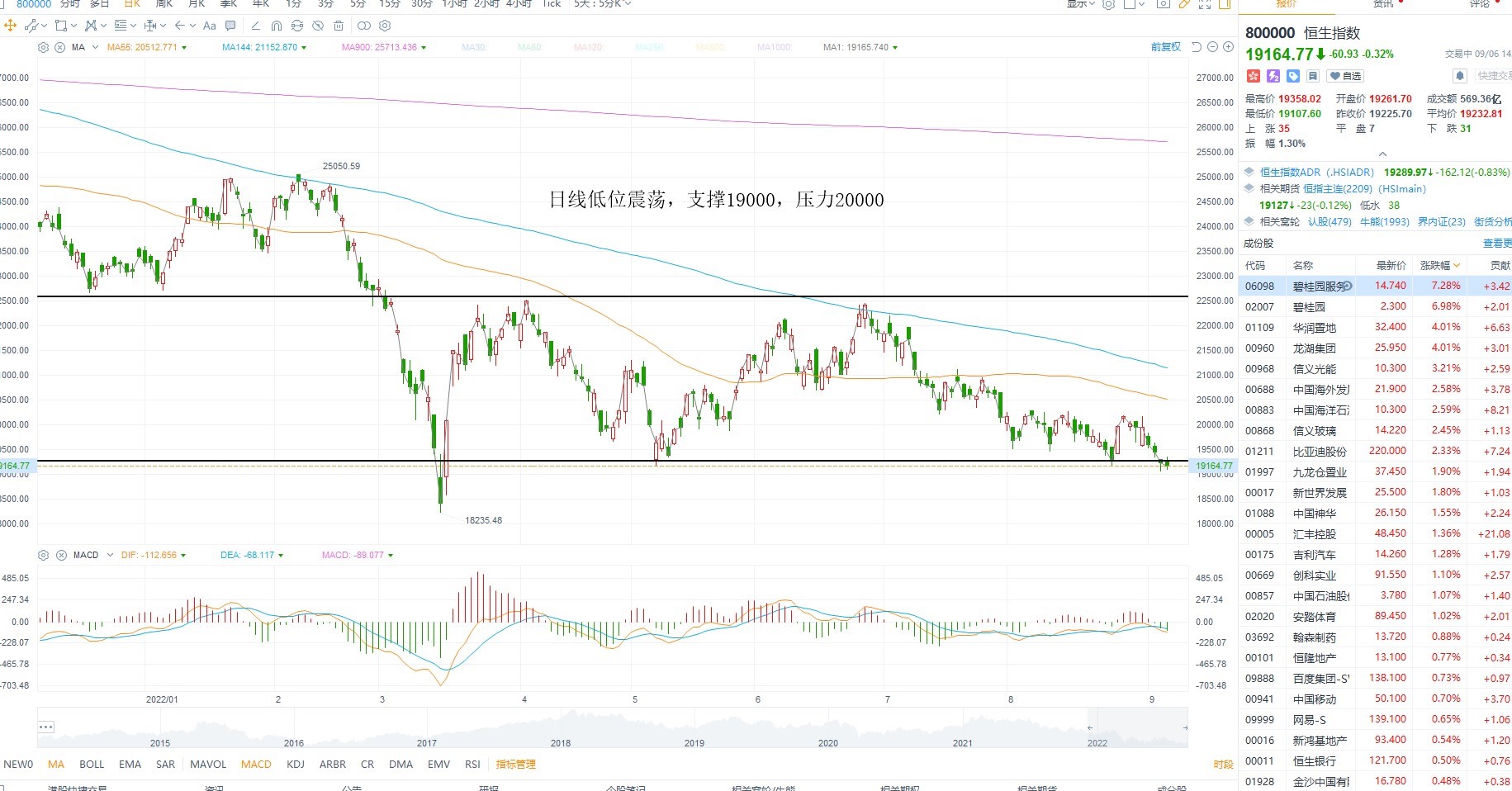Image resolution: width=1512 pixels, height=791 pixels.
Task: Click the linked circles icon
Action: [364, 26]
